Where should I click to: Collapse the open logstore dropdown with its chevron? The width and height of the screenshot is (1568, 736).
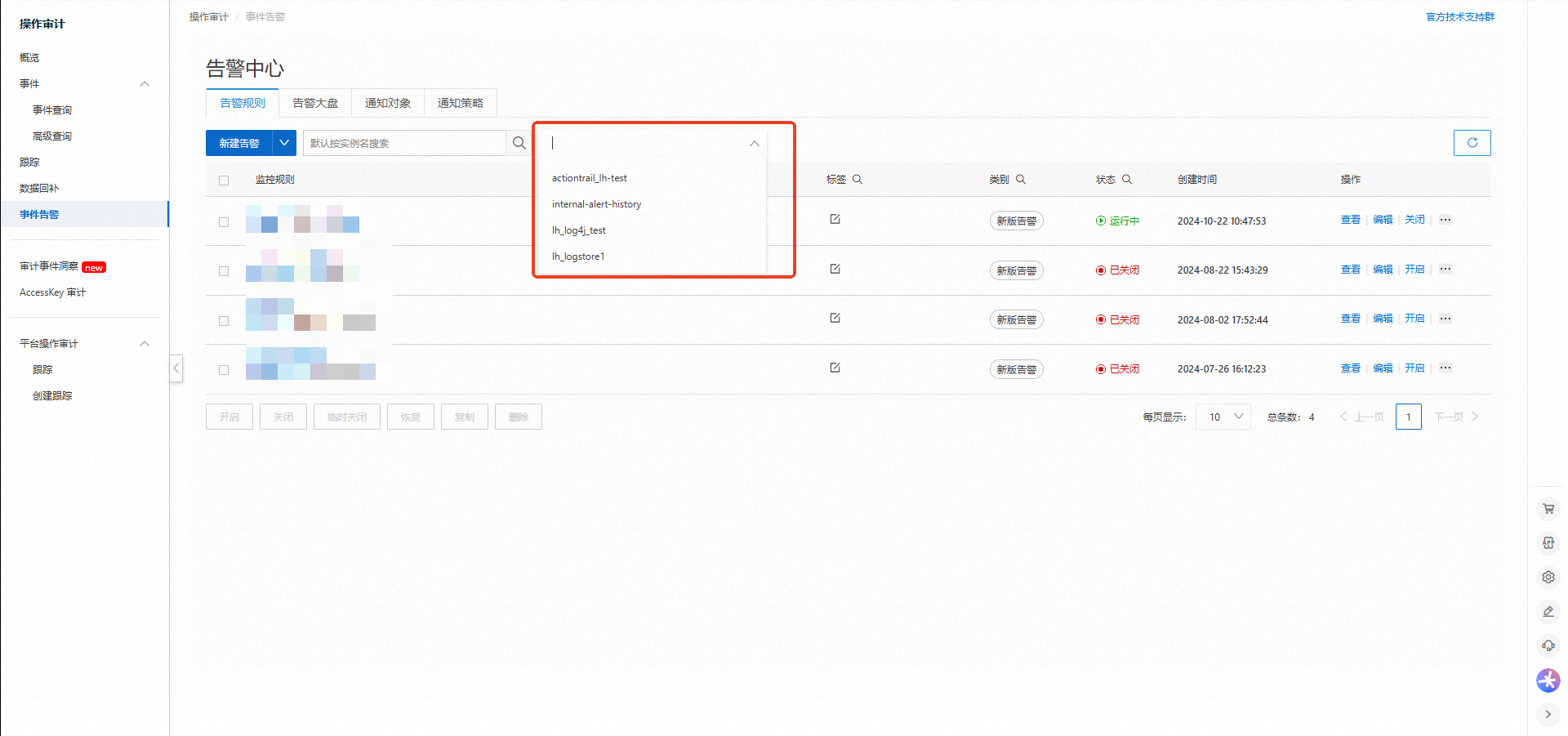(x=755, y=144)
